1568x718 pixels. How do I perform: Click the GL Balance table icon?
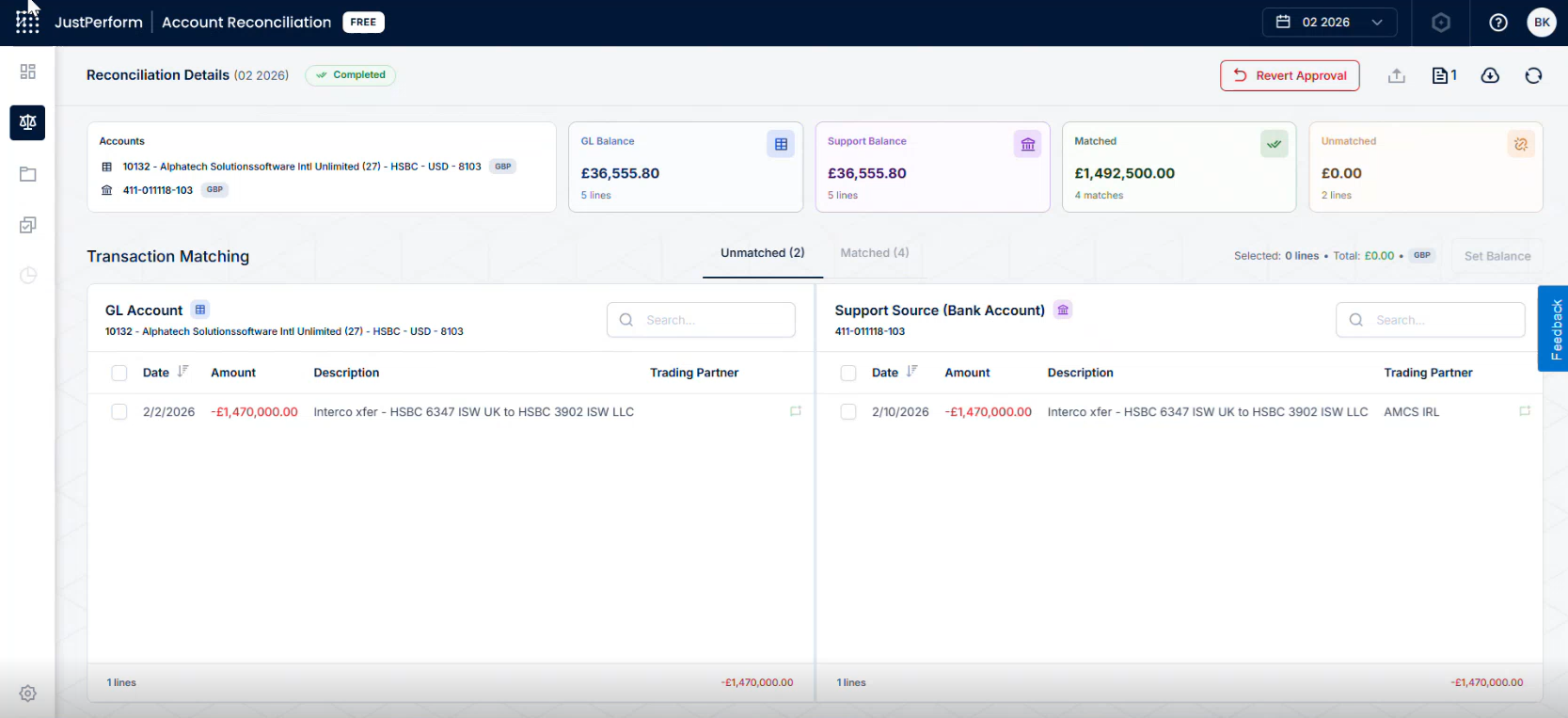(781, 144)
